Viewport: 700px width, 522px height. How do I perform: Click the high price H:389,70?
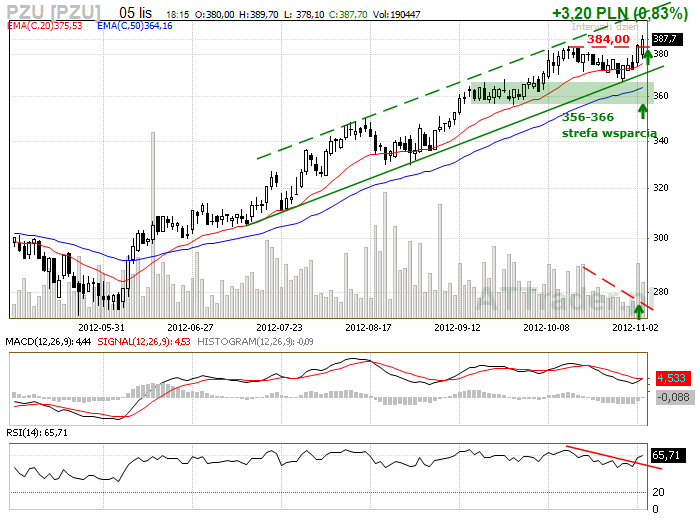pos(258,15)
